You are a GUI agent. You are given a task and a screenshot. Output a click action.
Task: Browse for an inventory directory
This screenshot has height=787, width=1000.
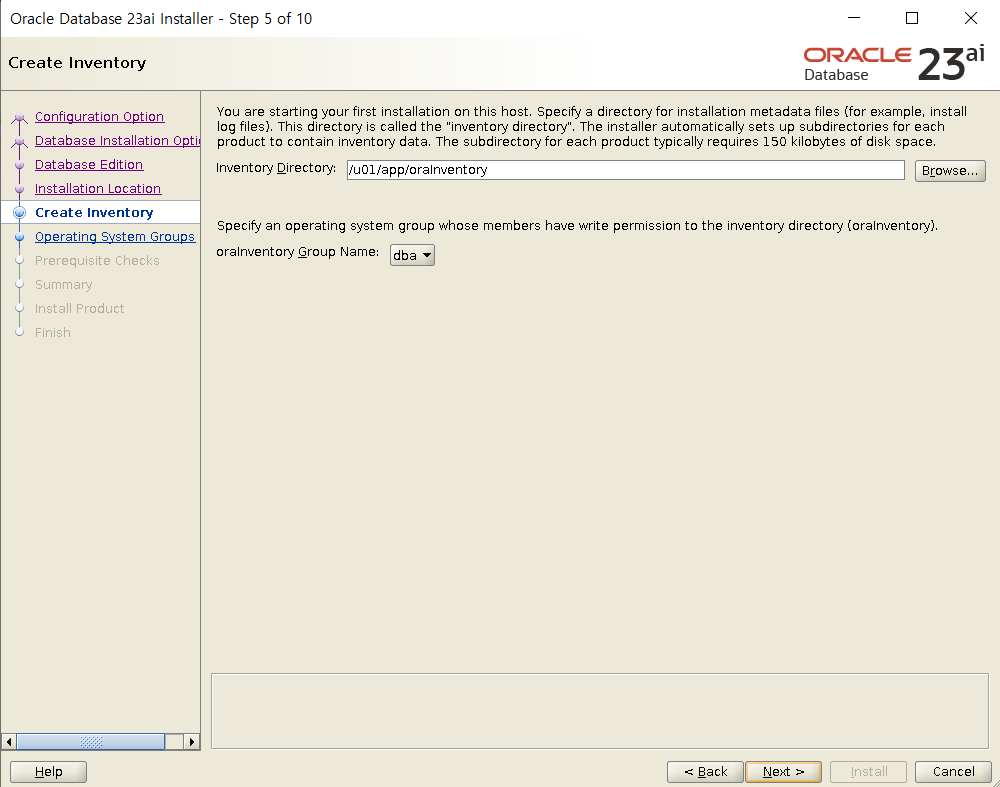[x=950, y=170]
